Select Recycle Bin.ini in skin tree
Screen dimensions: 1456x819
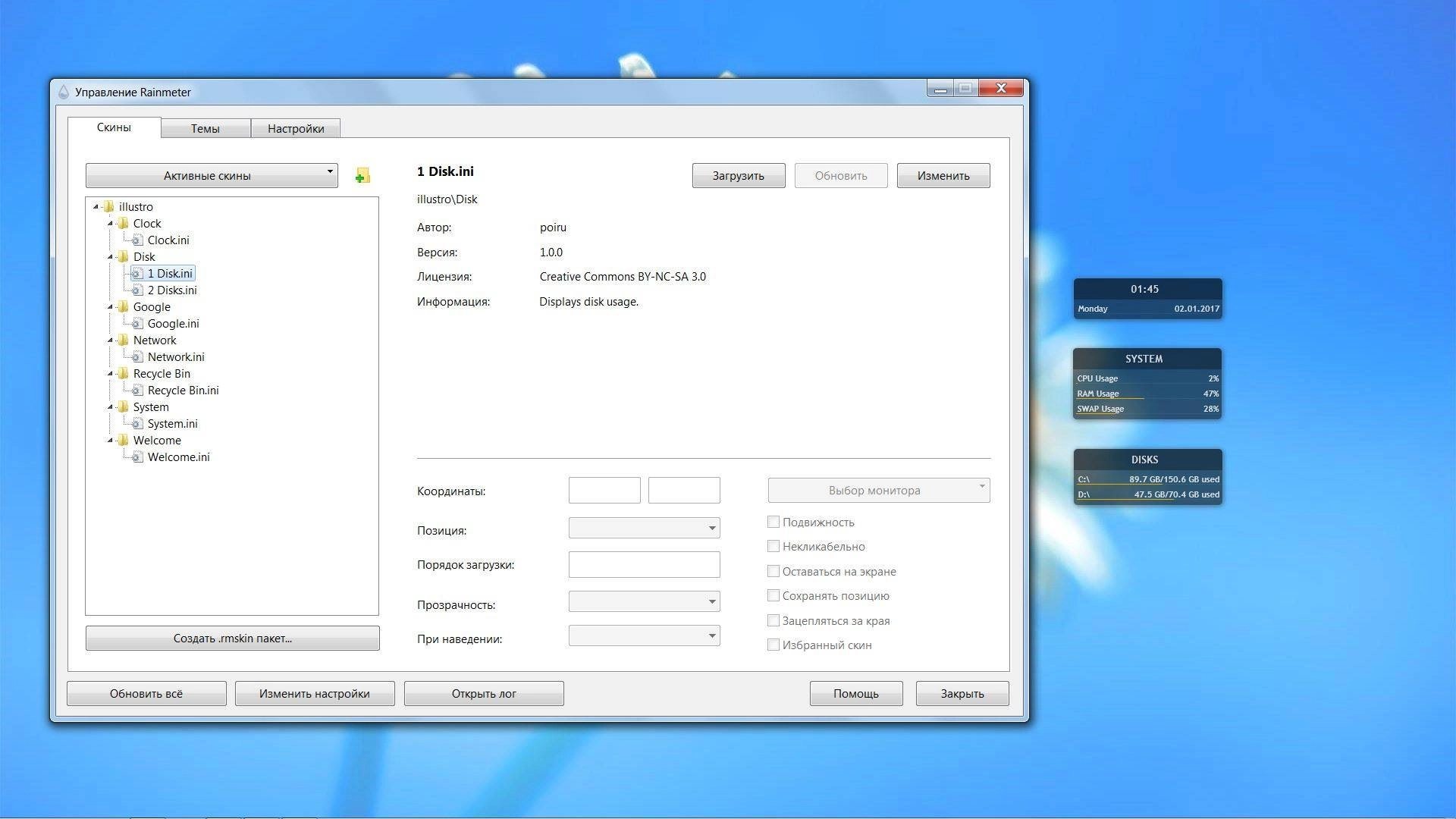tap(183, 390)
